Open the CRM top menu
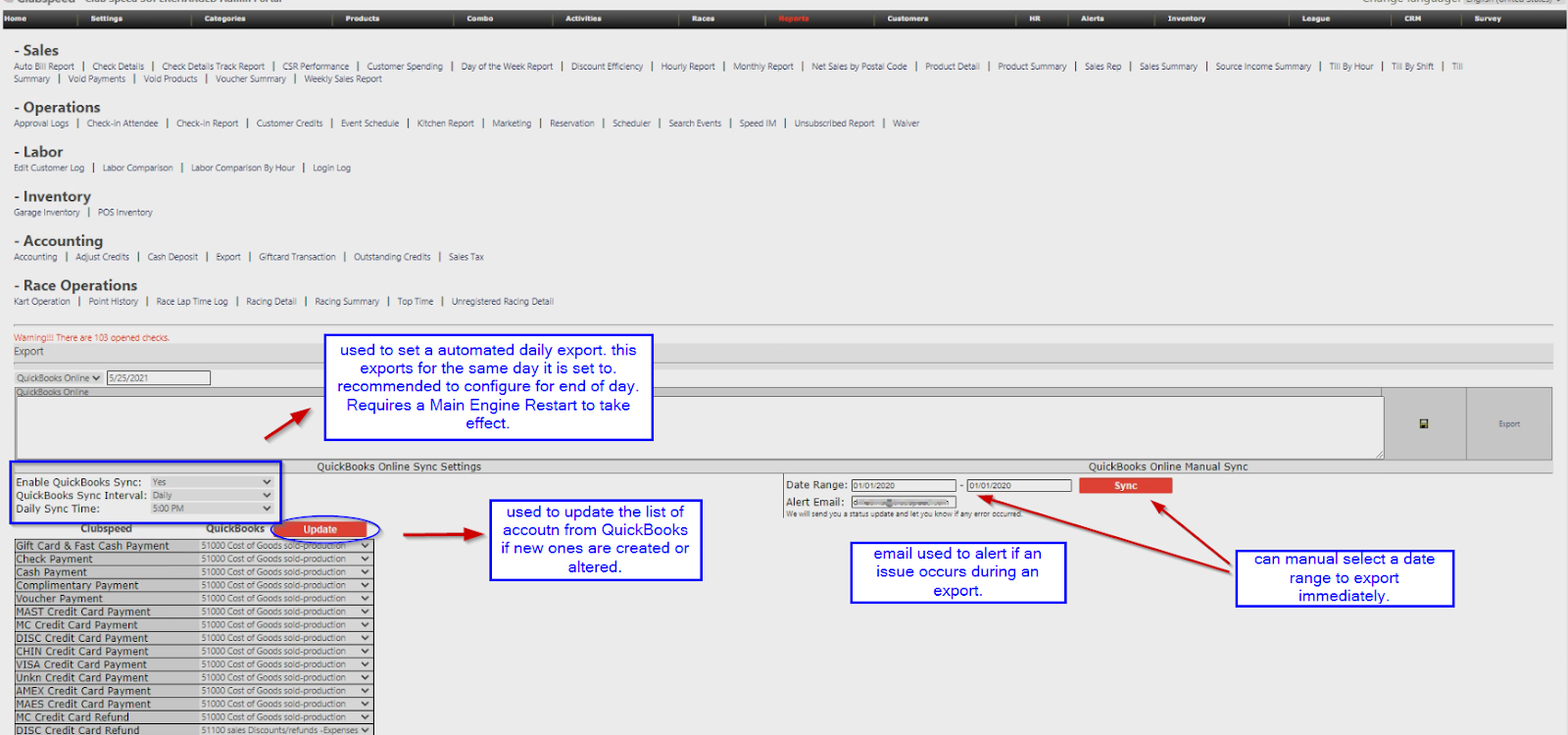The width and height of the screenshot is (1568, 735). (1412, 19)
